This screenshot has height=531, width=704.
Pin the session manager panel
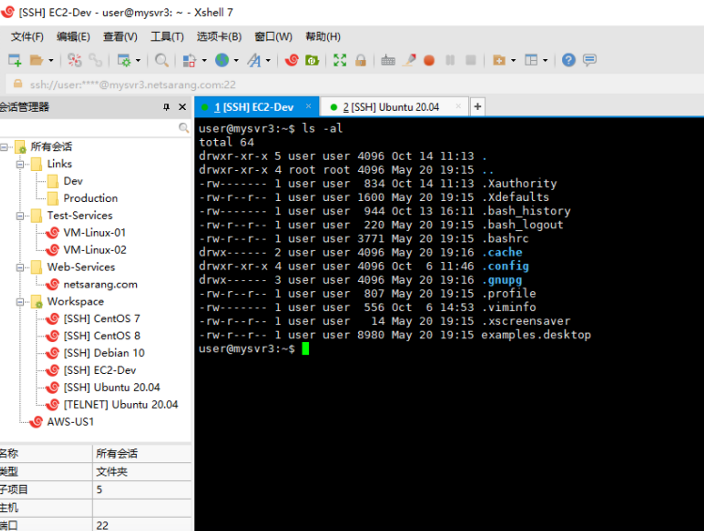(x=166, y=107)
